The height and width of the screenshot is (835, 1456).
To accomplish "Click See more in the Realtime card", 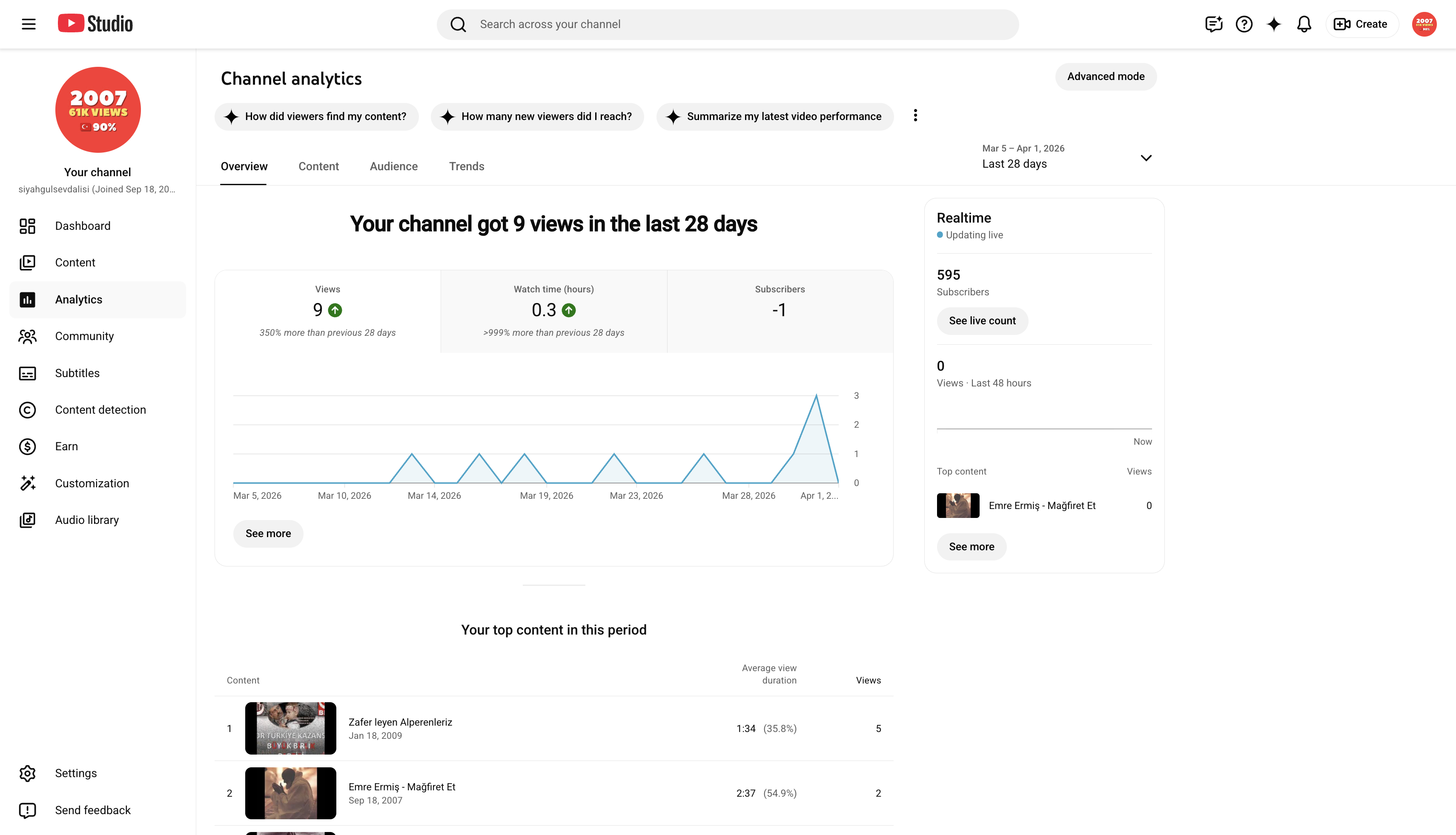I will pyautogui.click(x=971, y=547).
